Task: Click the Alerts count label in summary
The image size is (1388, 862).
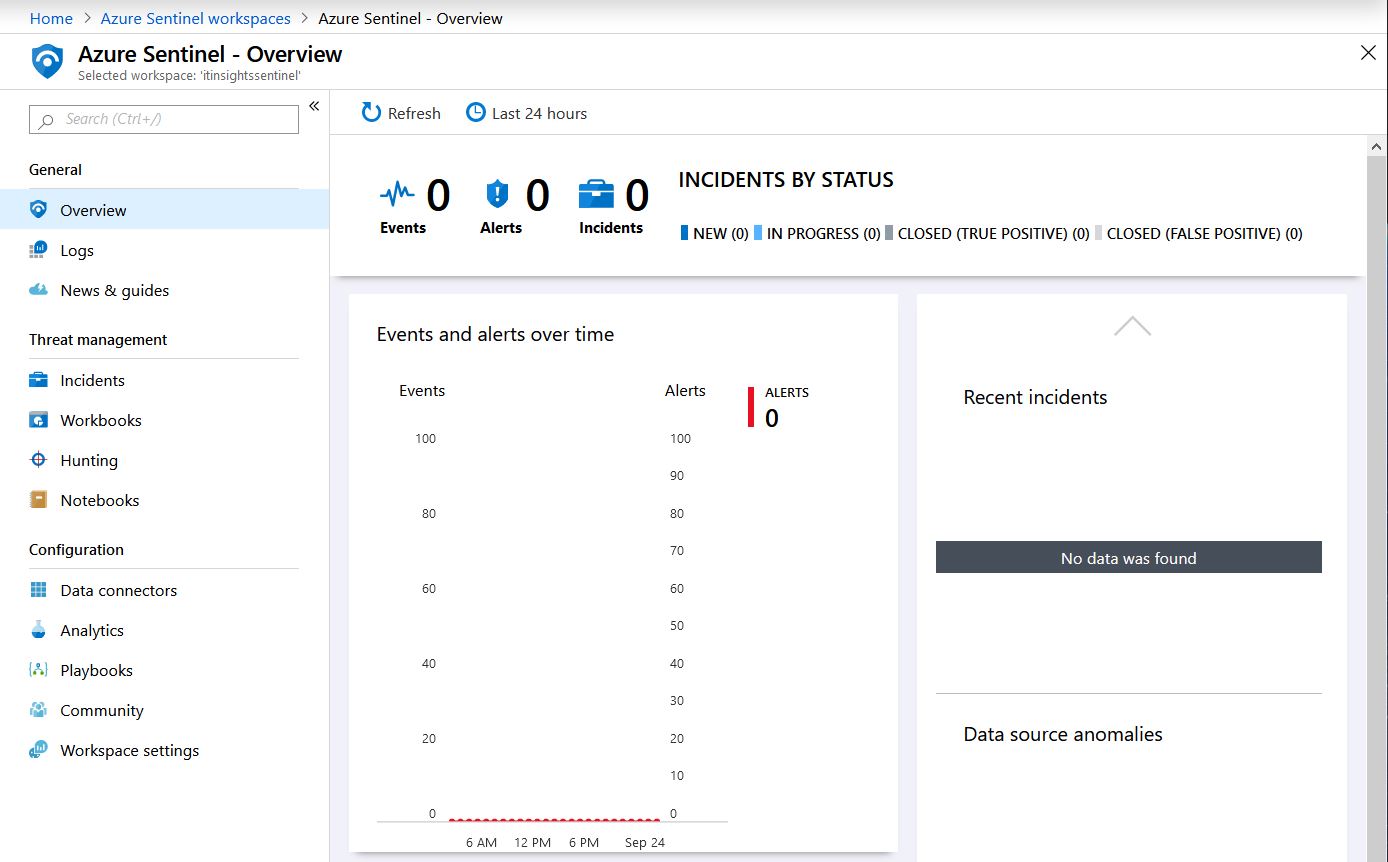Action: [501, 228]
